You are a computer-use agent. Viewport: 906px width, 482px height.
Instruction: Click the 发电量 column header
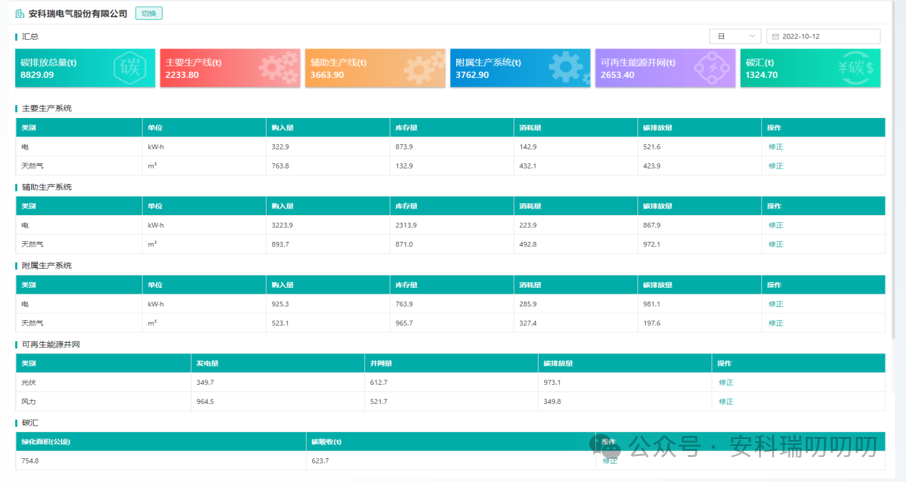(207, 364)
